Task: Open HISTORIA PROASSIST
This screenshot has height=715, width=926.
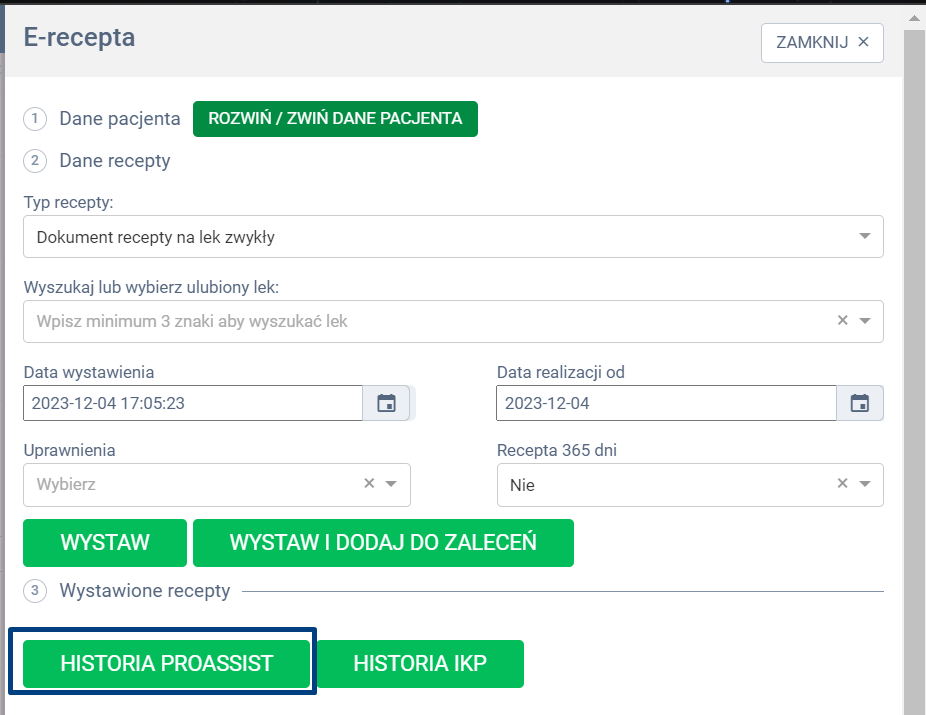Action: click(x=166, y=664)
